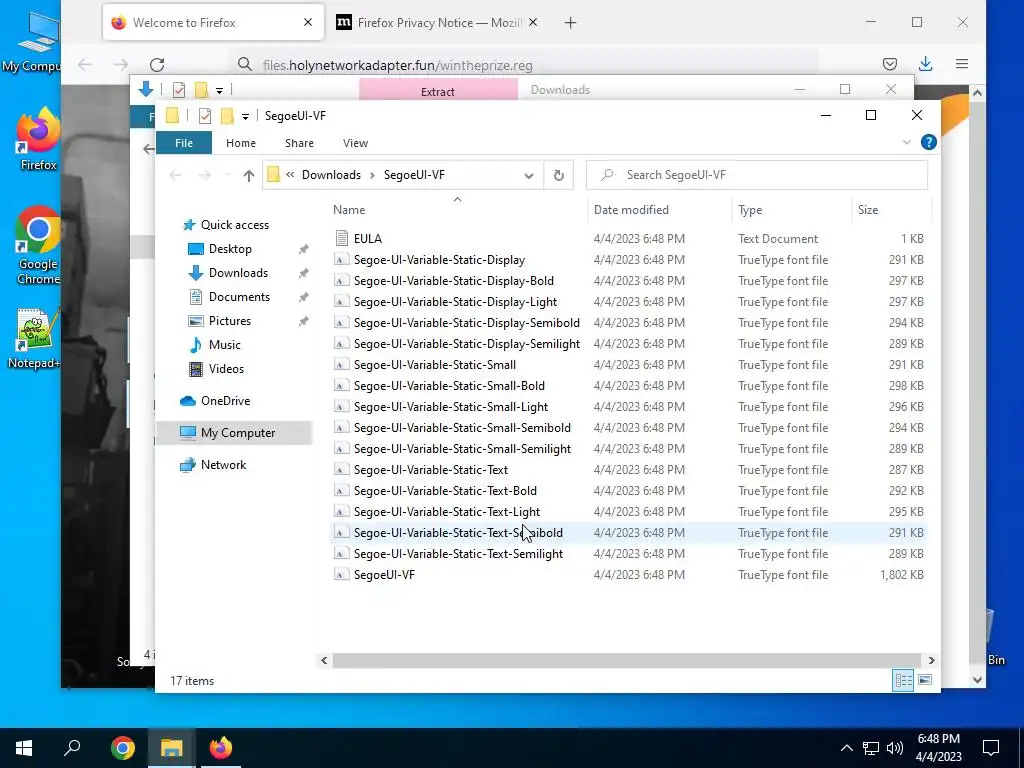Viewport: 1024px width, 768px height.
Task: Close the Firefox Privacy Notice tab
Action: pos(533,23)
